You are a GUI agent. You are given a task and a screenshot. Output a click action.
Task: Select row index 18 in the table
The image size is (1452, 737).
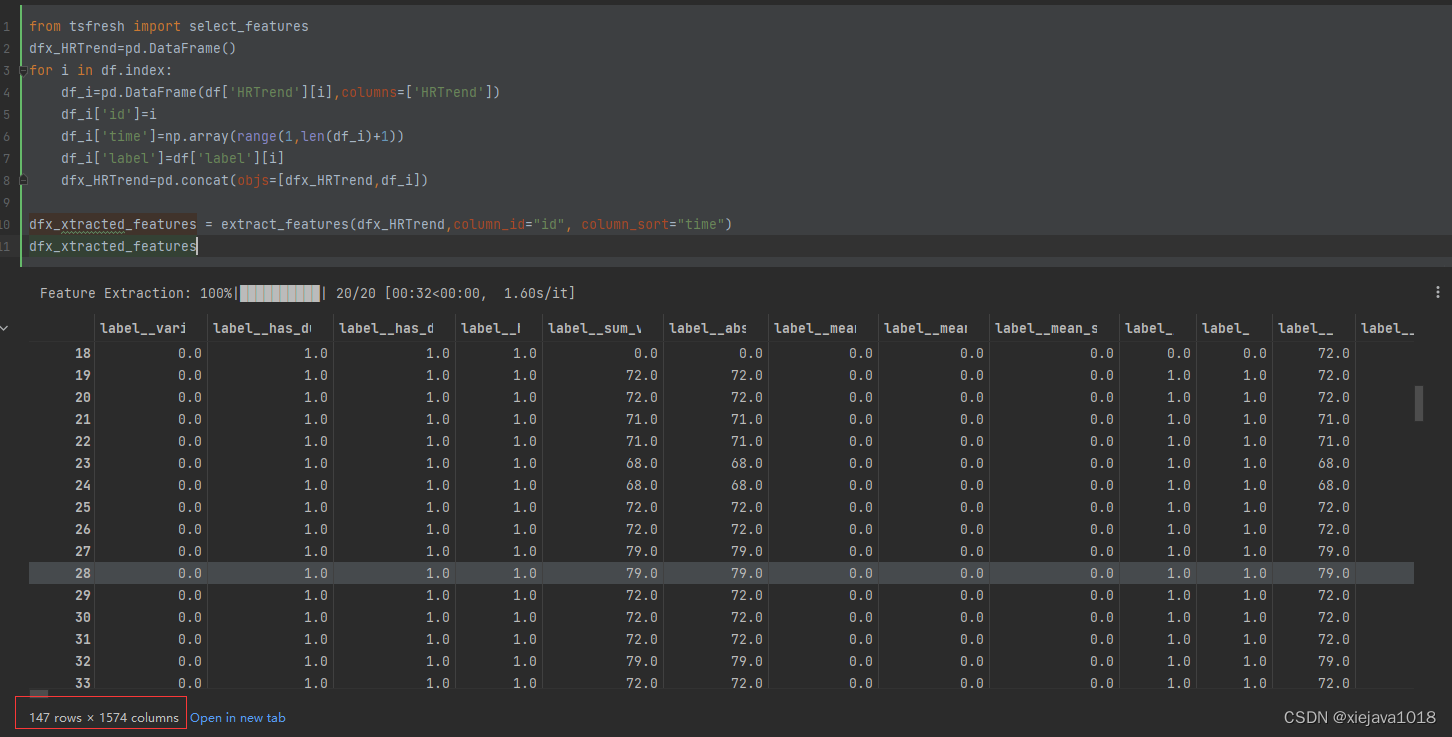tap(83, 353)
